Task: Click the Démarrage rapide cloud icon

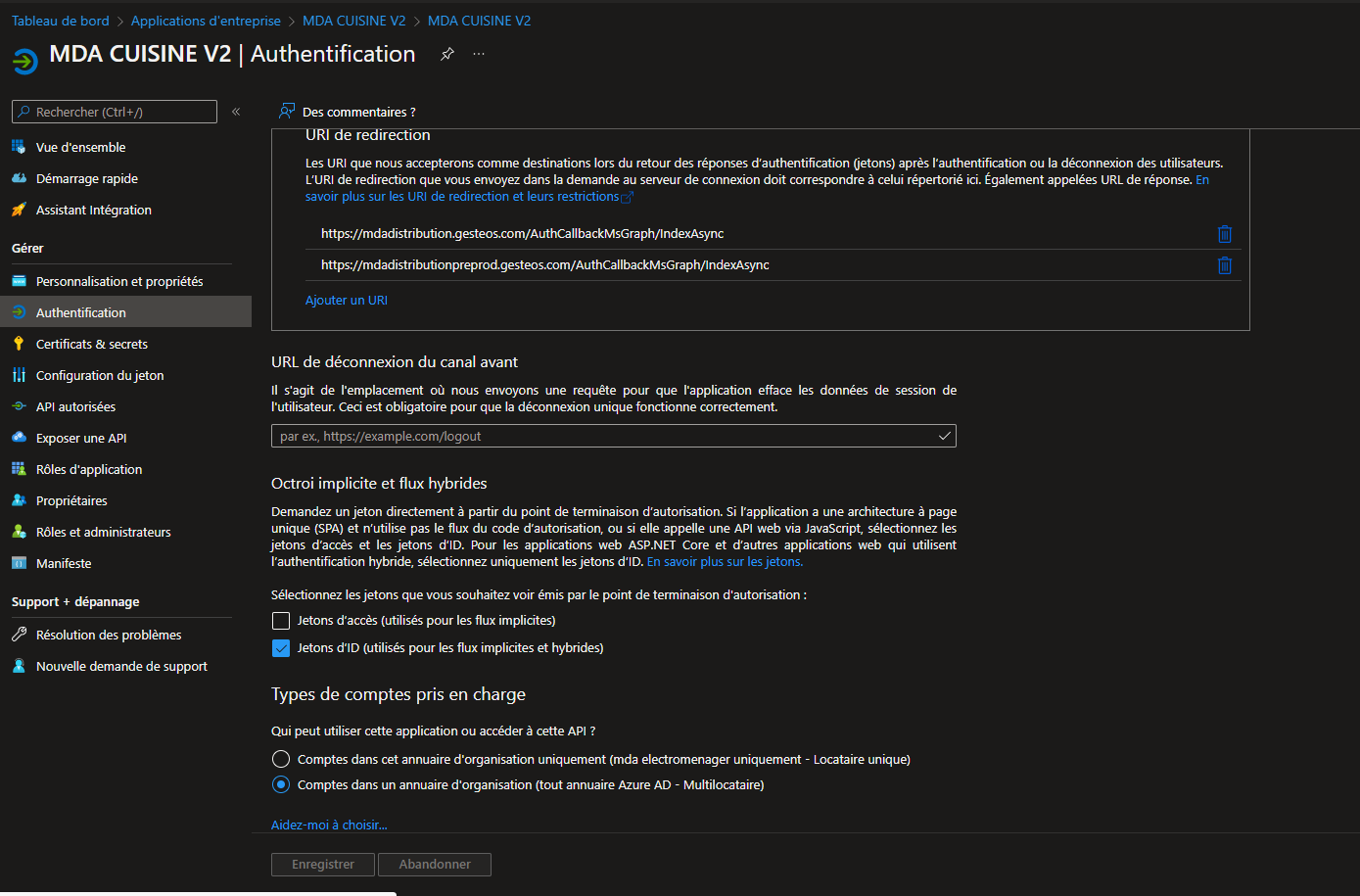Action: point(19,178)
